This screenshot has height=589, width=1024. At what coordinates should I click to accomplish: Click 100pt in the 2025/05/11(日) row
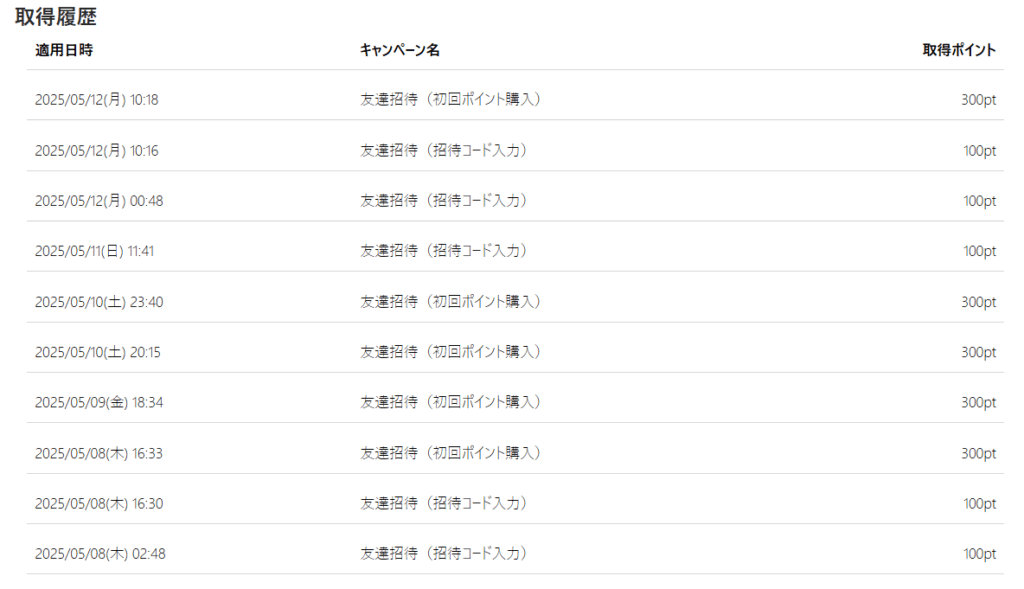[x=980, y=251]
